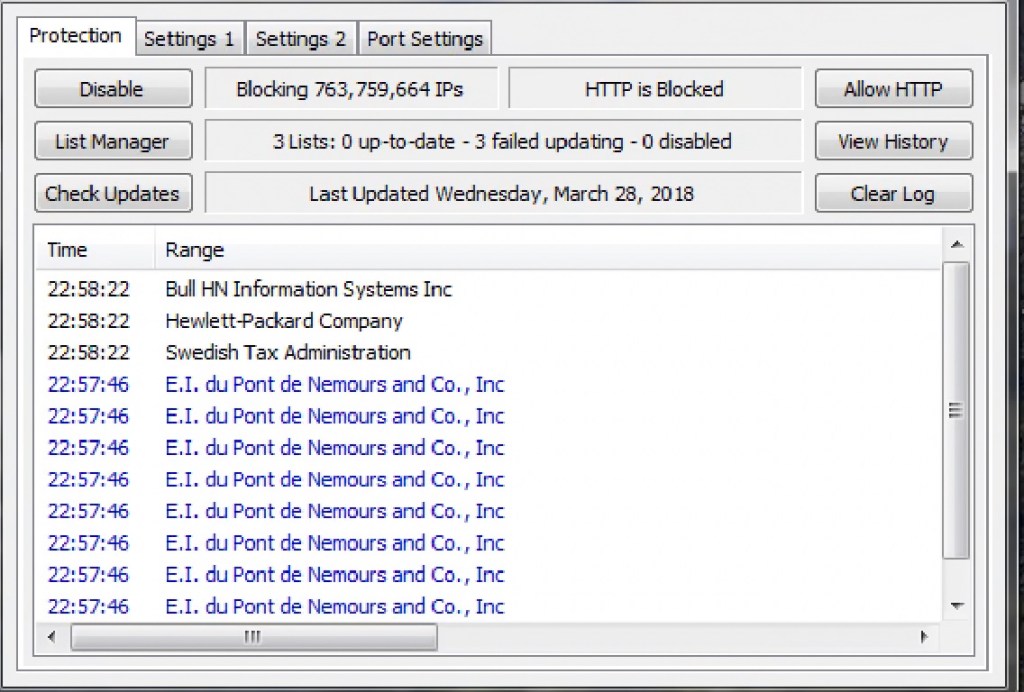Open the List Manager
Image resolution: width=1024 pixels, height=692 pixels.
[x=112, y=142]
